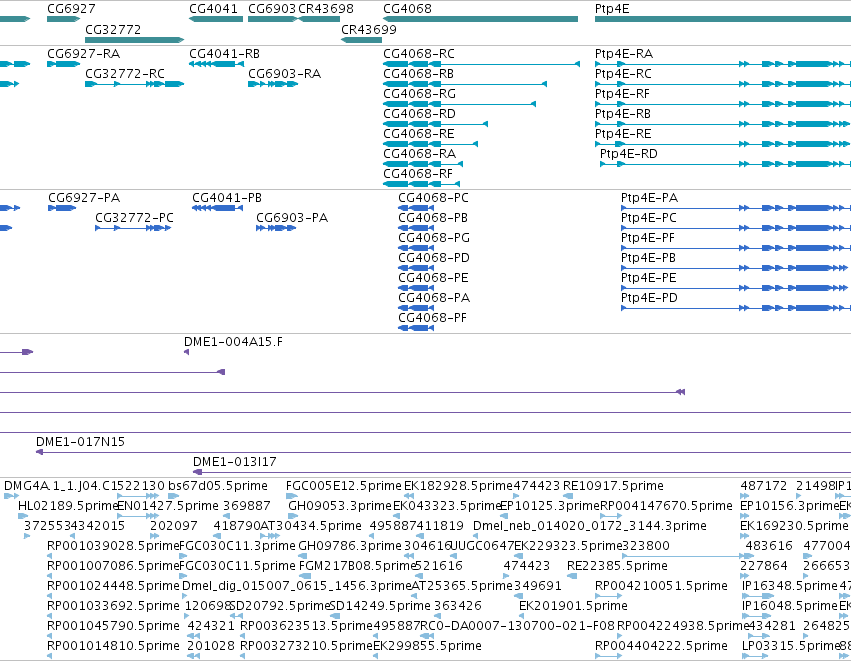This screenshot has width=851, height=661.
Task: Open the CG4068-RF transcript label
Action: [418, 174]
